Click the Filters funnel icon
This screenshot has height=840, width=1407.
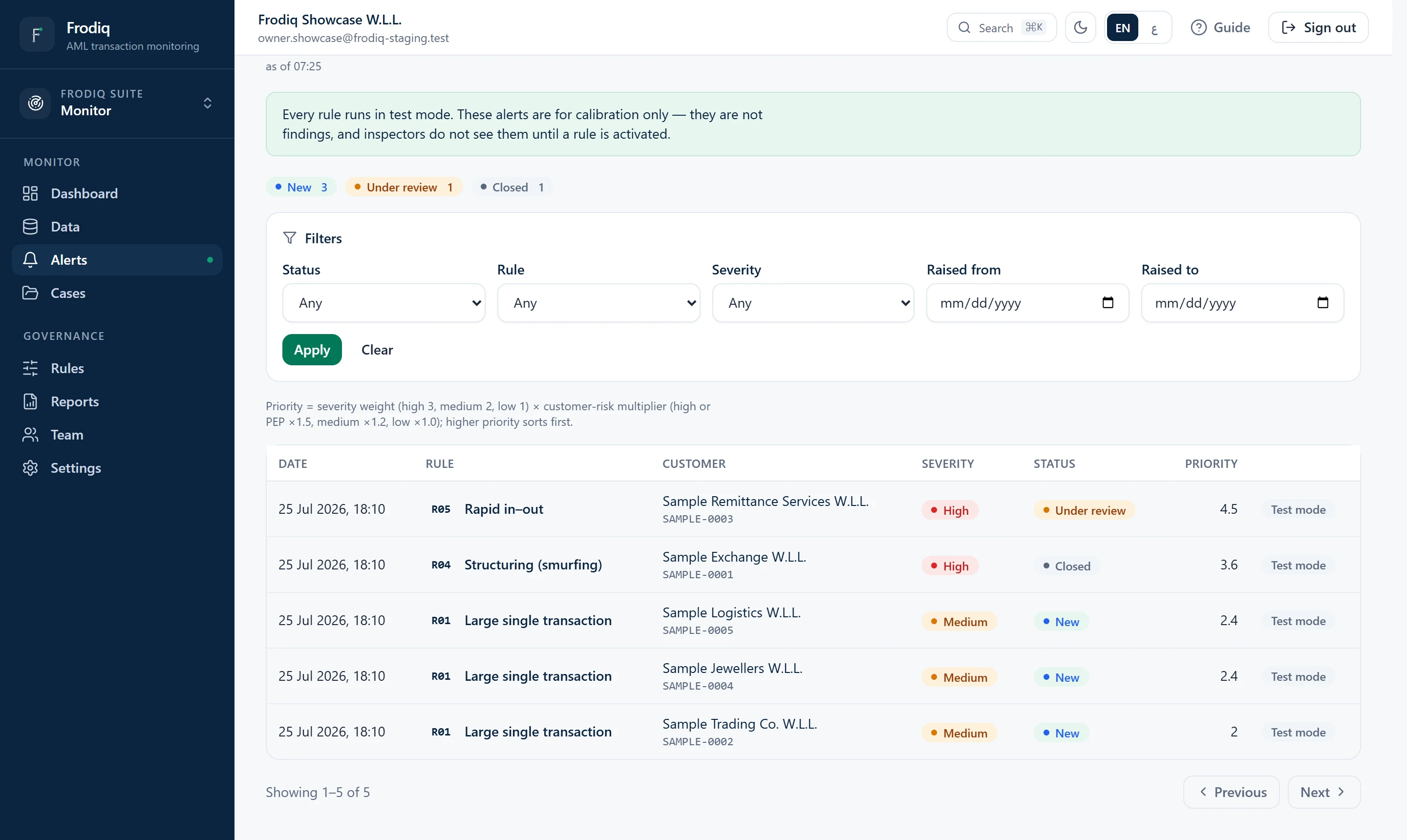point(290,238)
